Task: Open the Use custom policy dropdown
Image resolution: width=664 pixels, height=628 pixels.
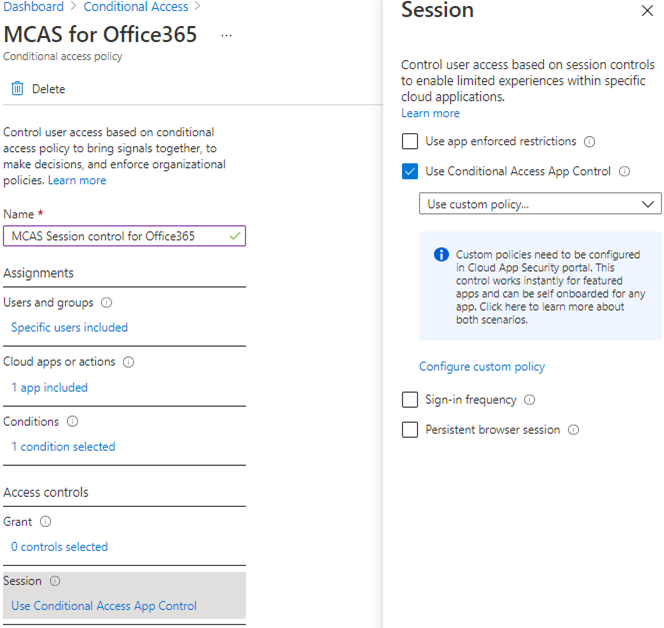Action: [x=540, y=204]
